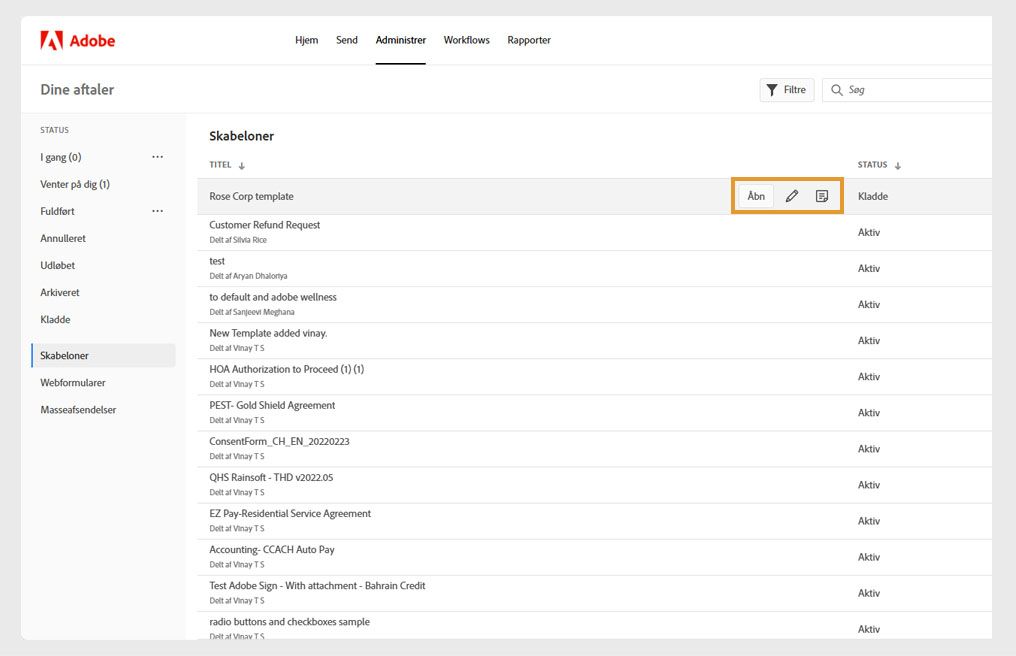
Task: Sort by the STATUS column arrow
Action: tap(897, 166)
